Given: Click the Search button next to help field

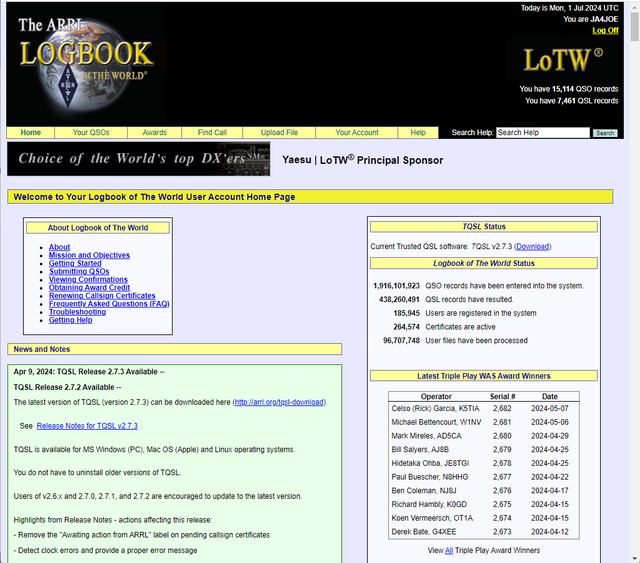Looking at the screenshot, I should 605,133.
